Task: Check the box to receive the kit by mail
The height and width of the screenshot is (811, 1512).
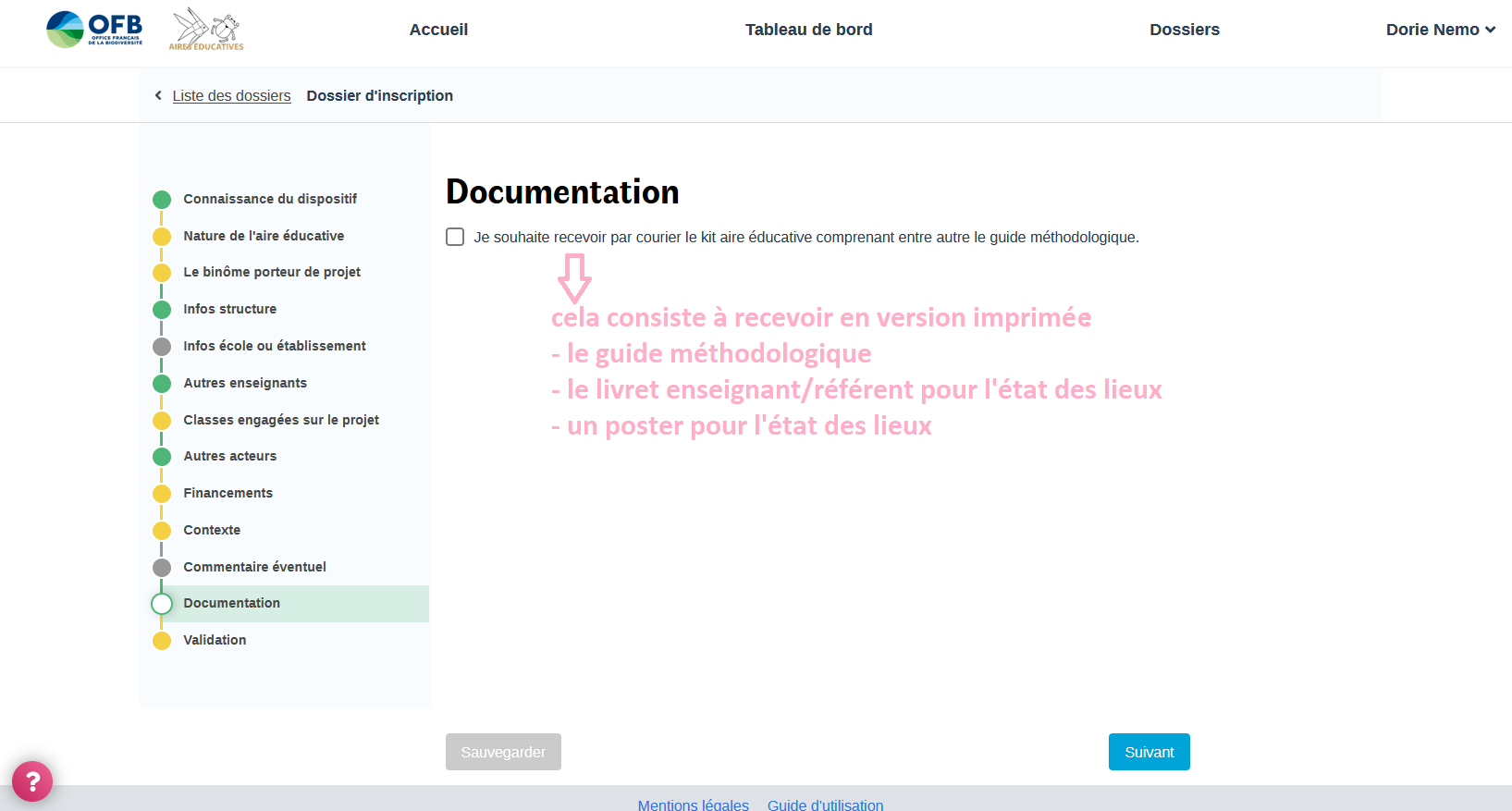Action: (455, 237)
